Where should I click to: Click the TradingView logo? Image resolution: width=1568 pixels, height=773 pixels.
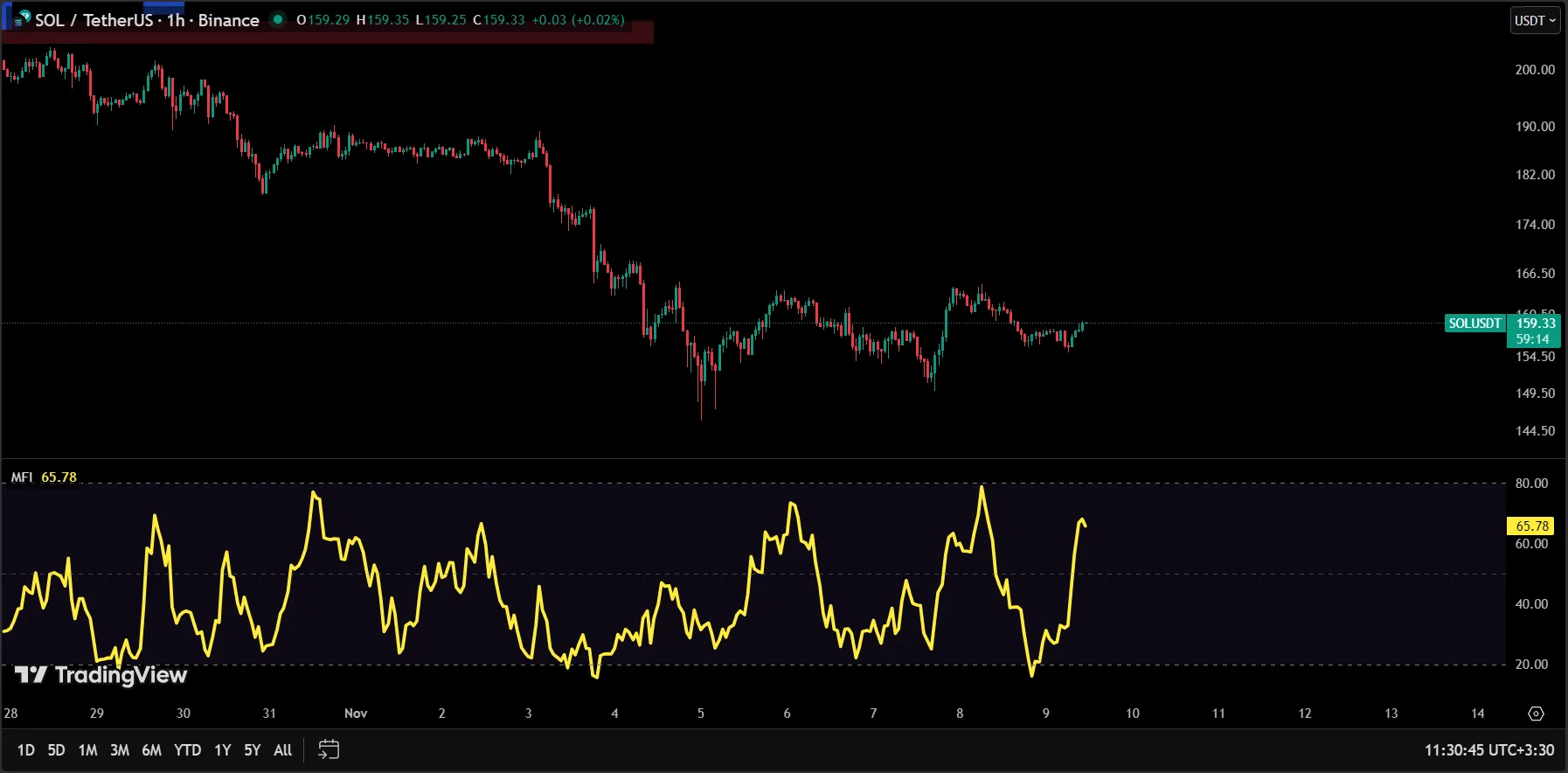coord(101,675)
